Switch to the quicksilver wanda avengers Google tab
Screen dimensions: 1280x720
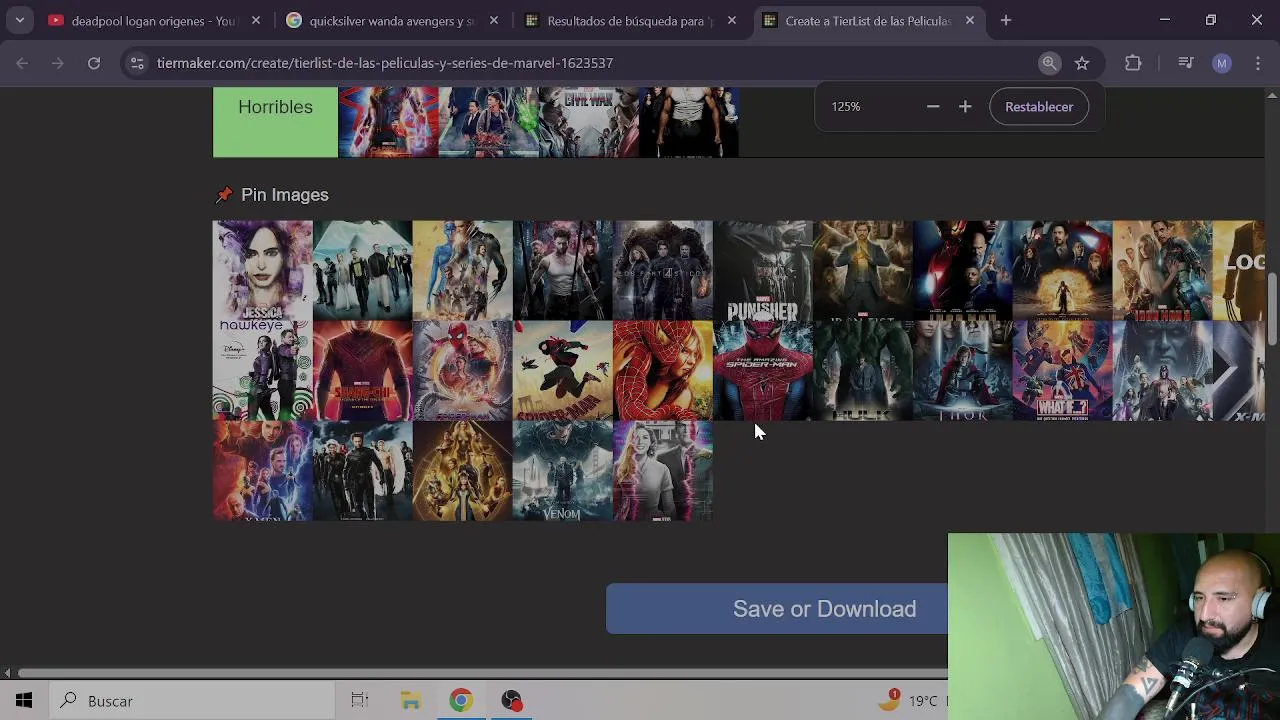pos(392,20)
